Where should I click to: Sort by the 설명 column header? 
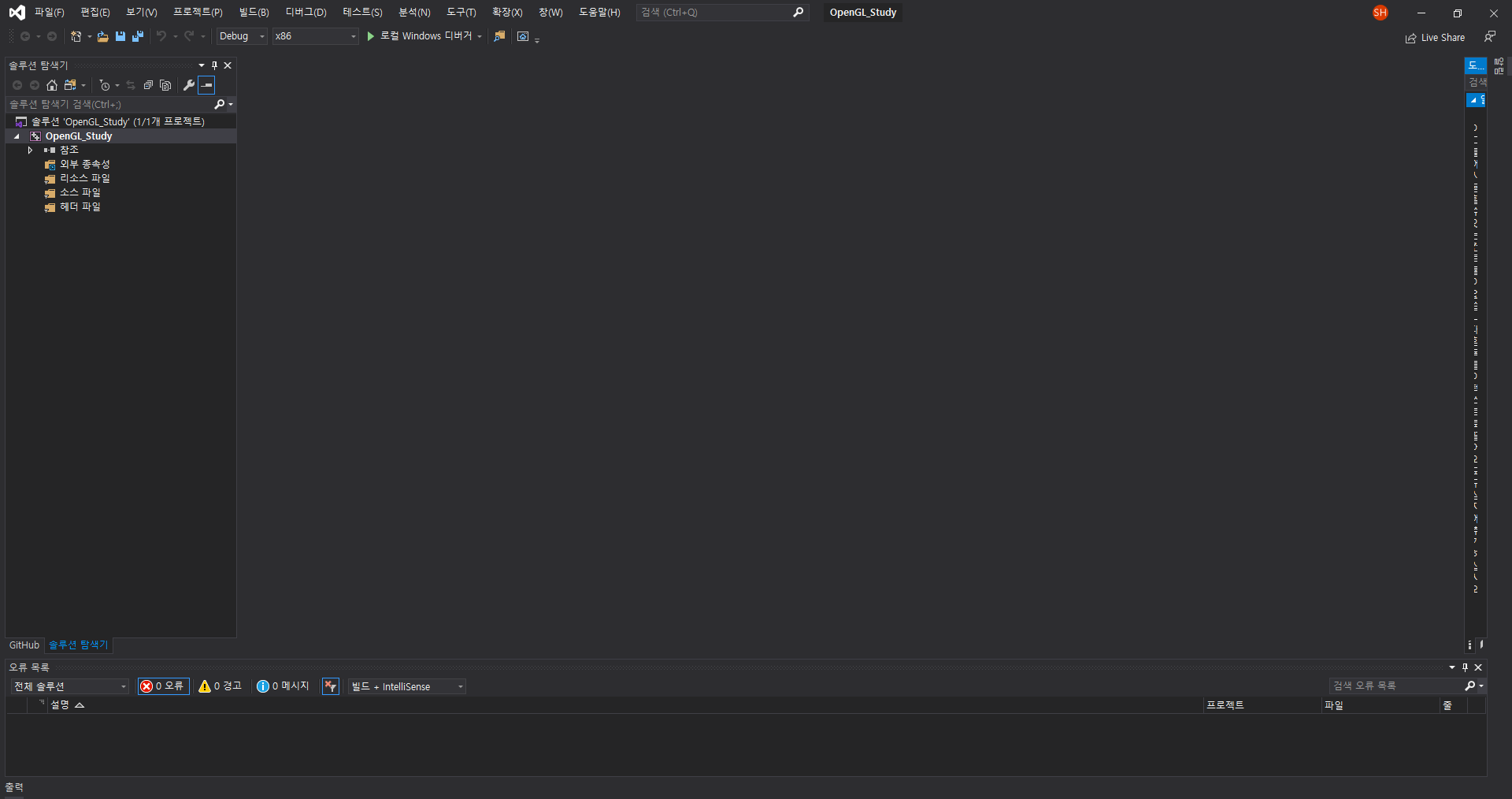pyautogui.click(x=60, y=705)
